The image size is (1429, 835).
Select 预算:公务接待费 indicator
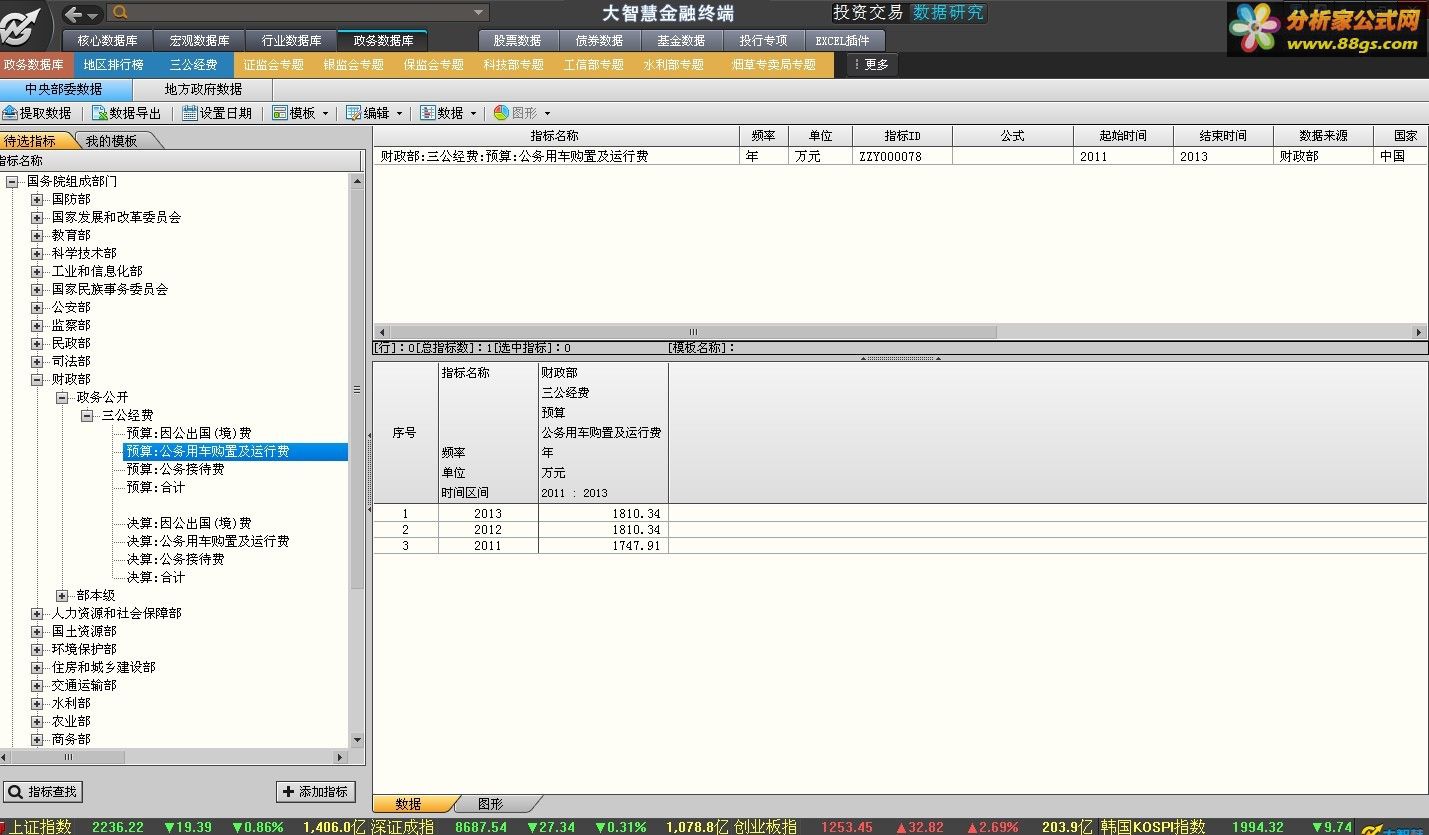[x=176, y=469]
